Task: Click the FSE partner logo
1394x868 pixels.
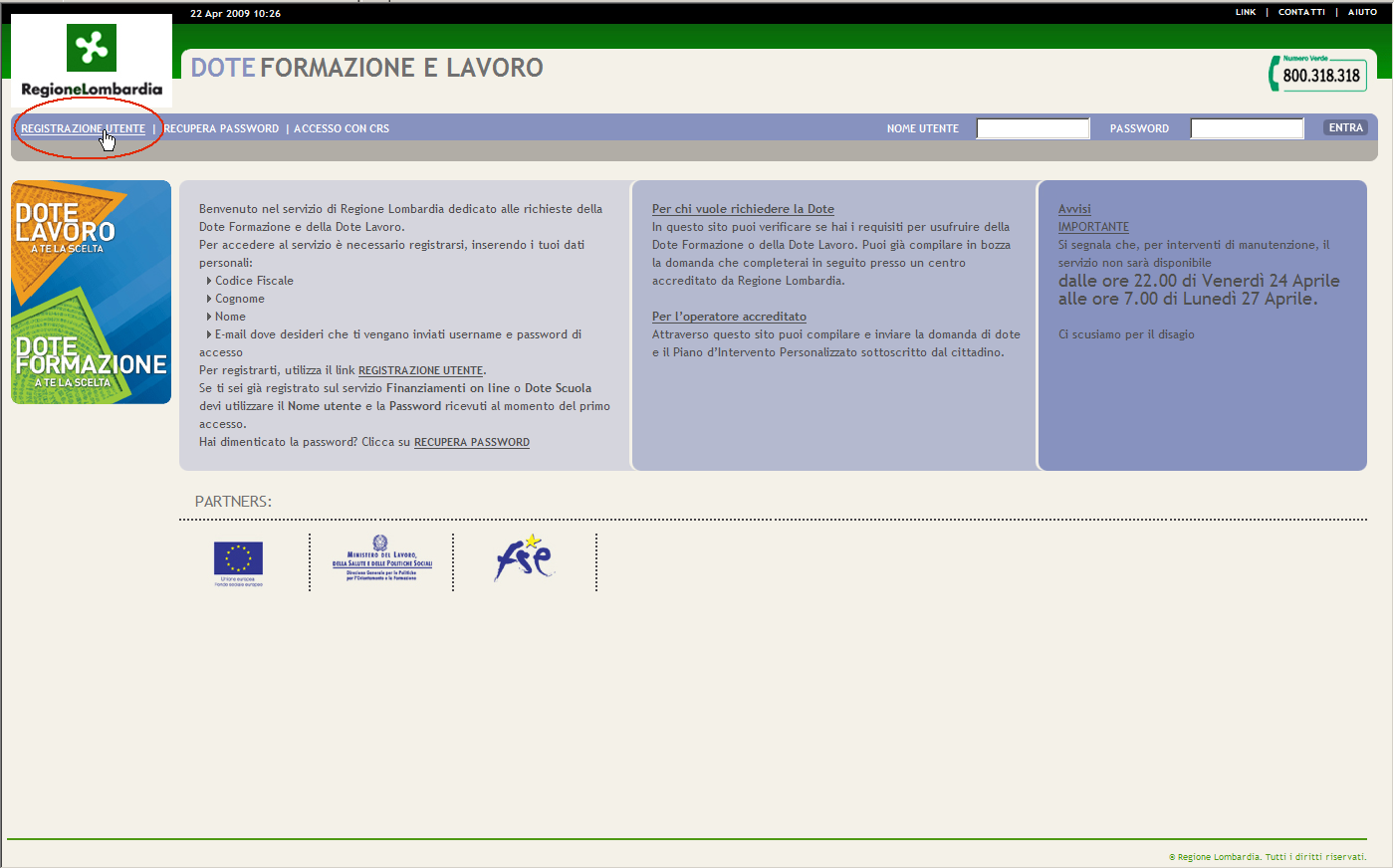Action: 524,558
